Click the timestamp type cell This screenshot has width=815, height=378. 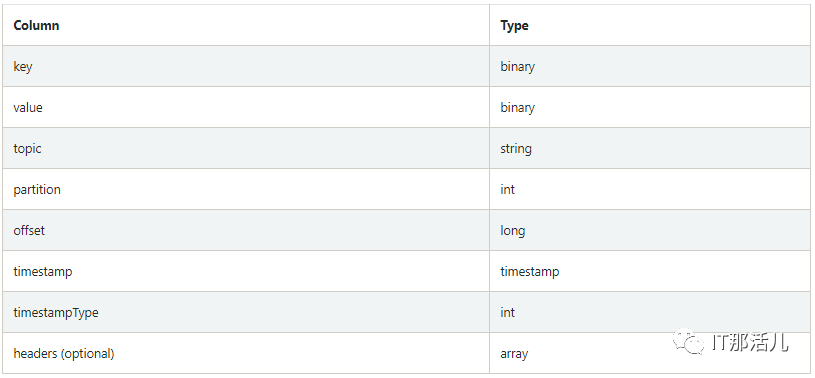pyautogui.click(x=649, y=271)
